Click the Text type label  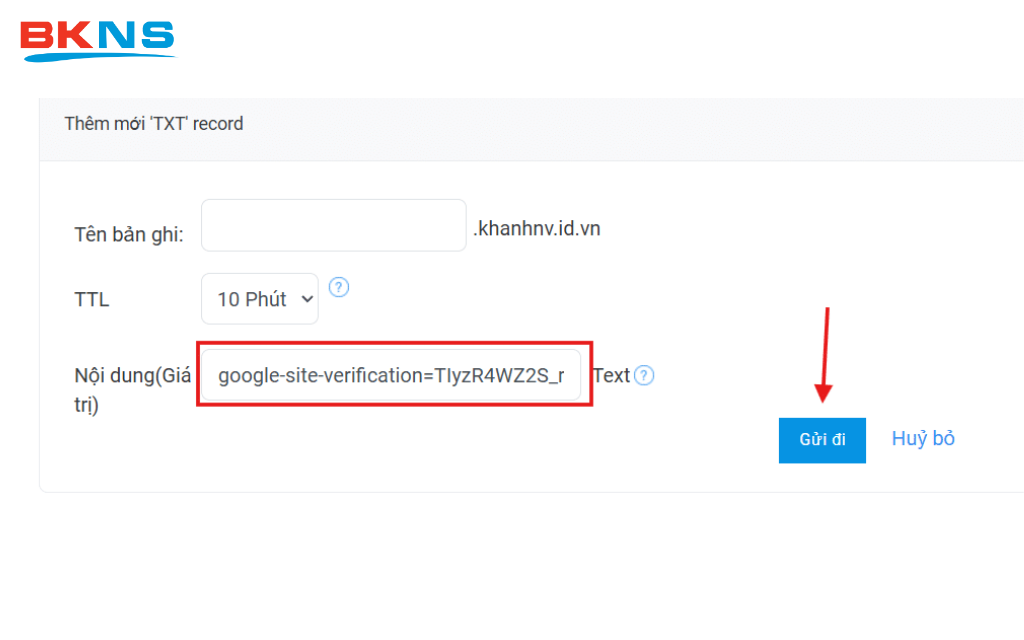pyautogui.click(x=611, y=376)
